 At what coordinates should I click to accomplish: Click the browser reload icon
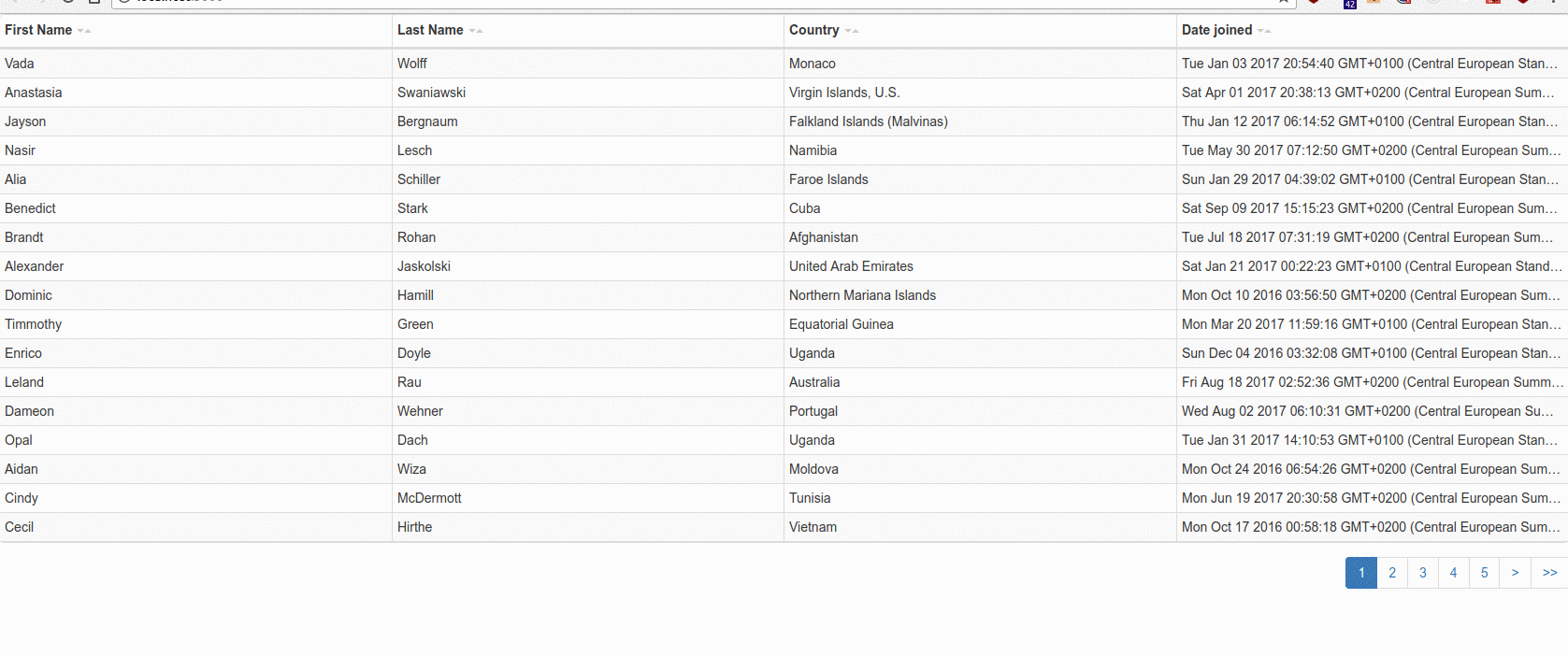66,2
